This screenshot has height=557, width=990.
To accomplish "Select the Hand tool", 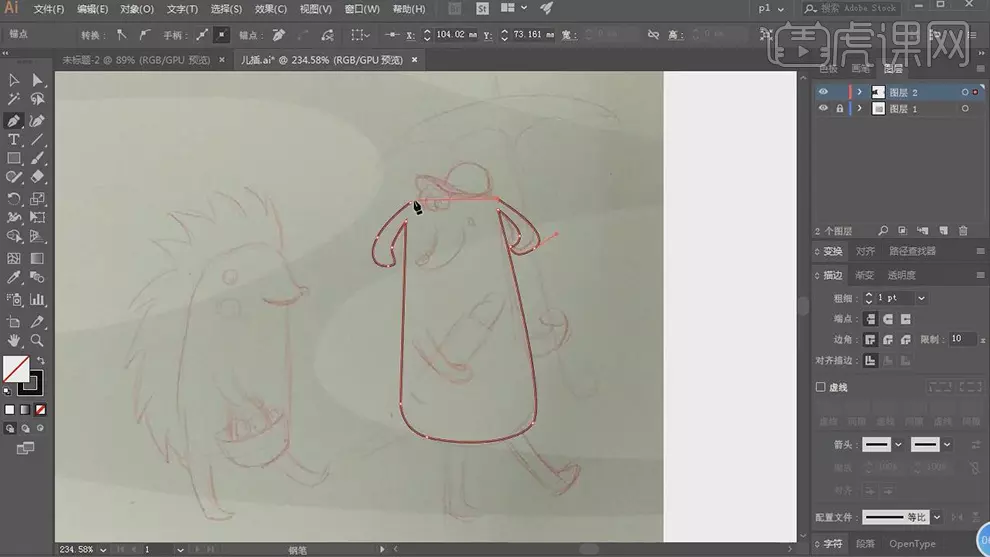I will (x=14, y=341).
